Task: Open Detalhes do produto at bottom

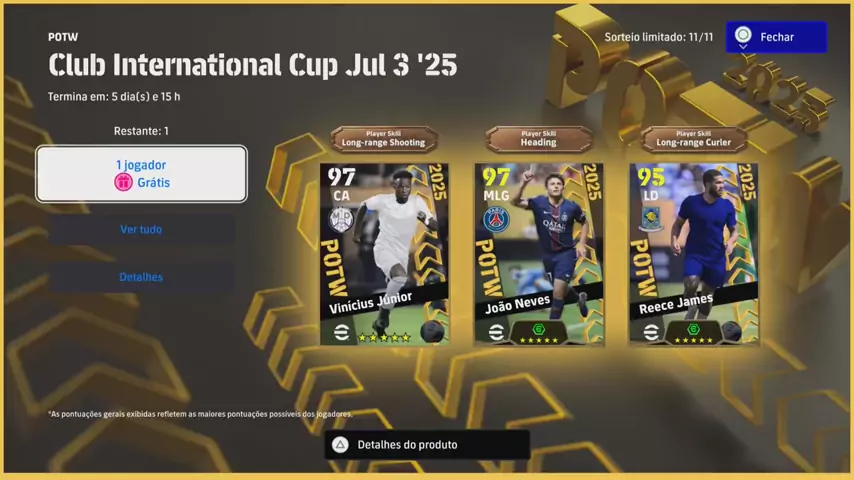Action: (x=428, y=445)
